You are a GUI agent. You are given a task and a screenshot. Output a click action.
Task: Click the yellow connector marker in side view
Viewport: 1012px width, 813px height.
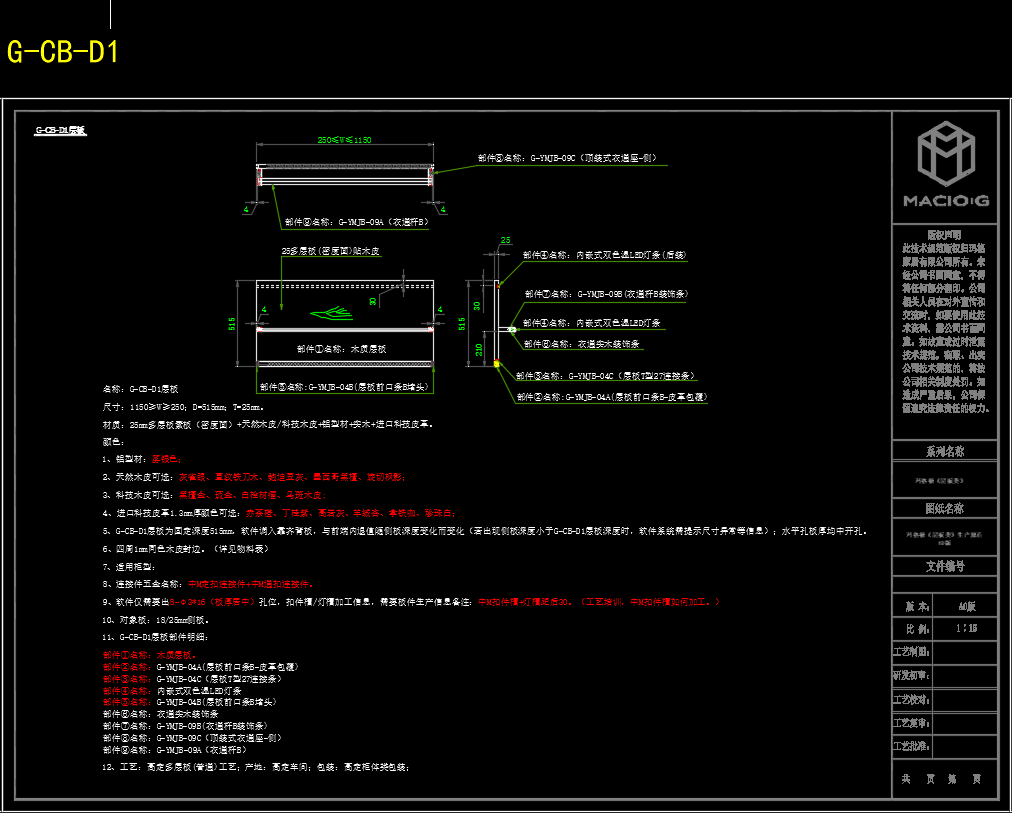coord(497,363)
